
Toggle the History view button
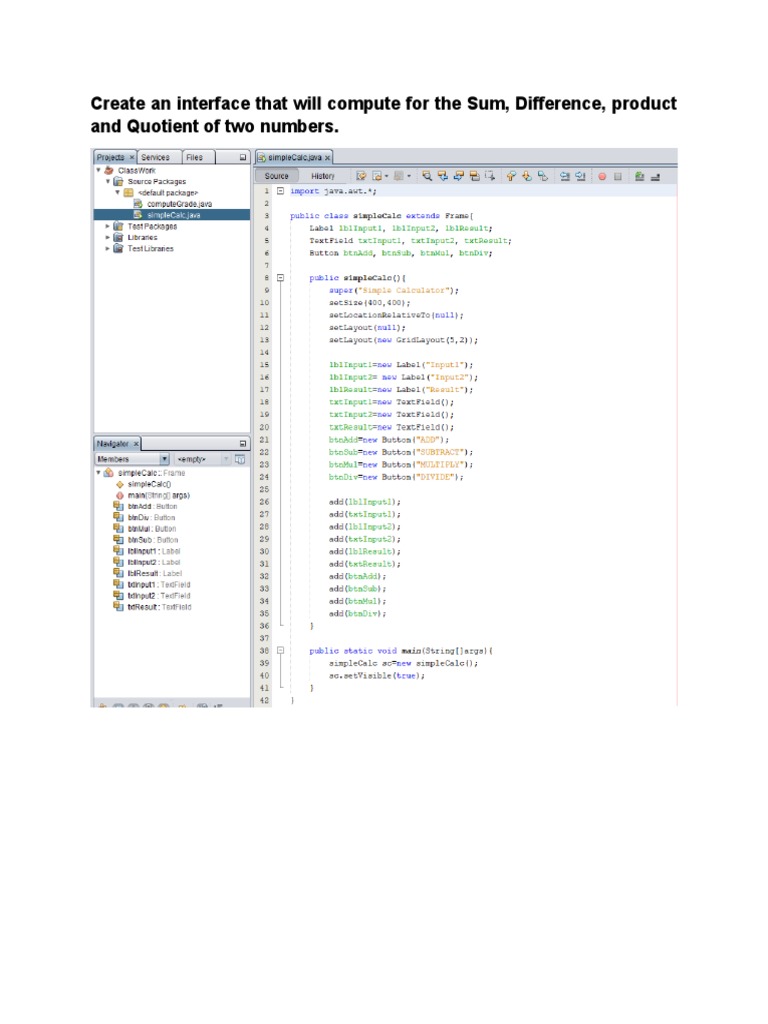[x=323, y=176]
